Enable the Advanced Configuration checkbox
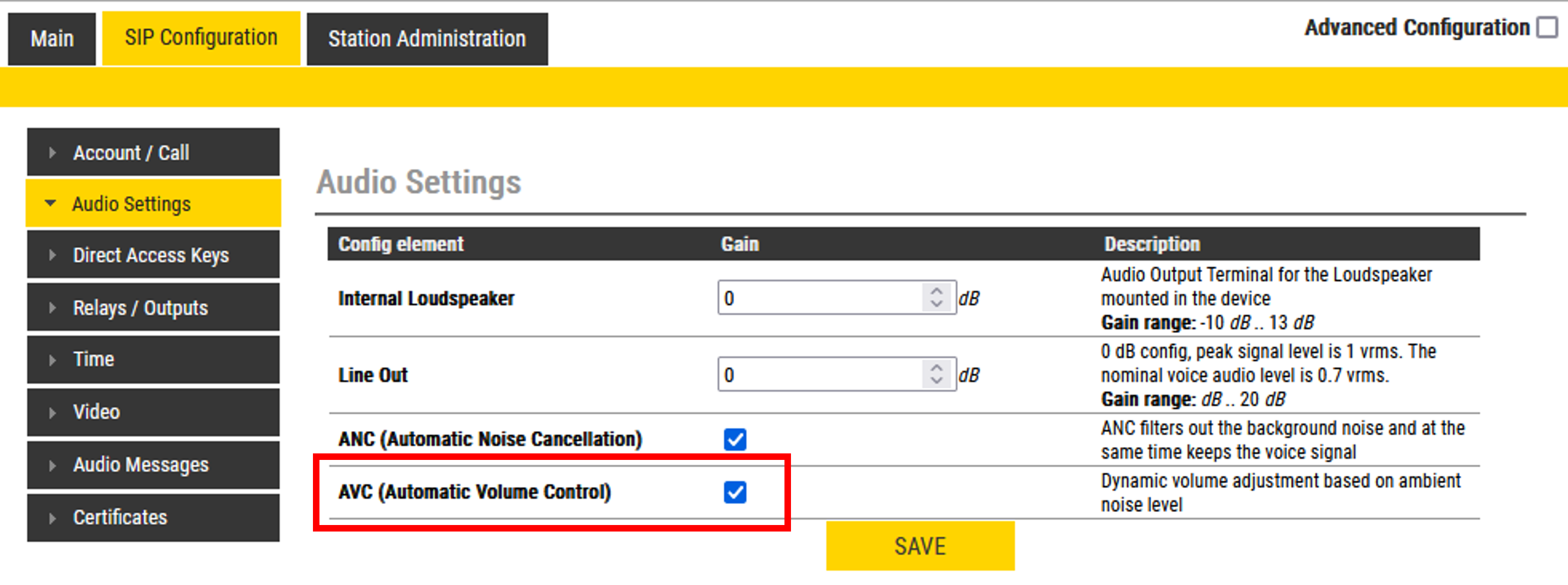Viewport: 1568px width, 585px height. [x=1547, y=27]
